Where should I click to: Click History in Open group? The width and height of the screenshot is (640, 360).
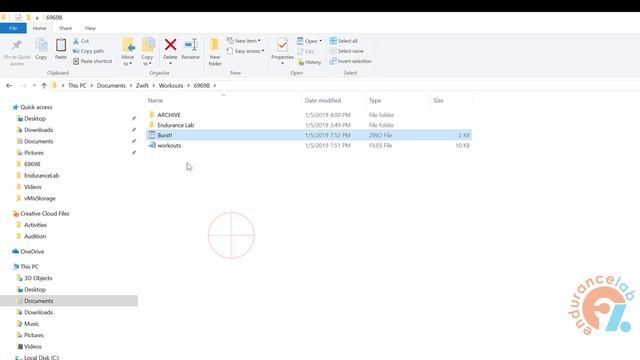pos(309,62)
